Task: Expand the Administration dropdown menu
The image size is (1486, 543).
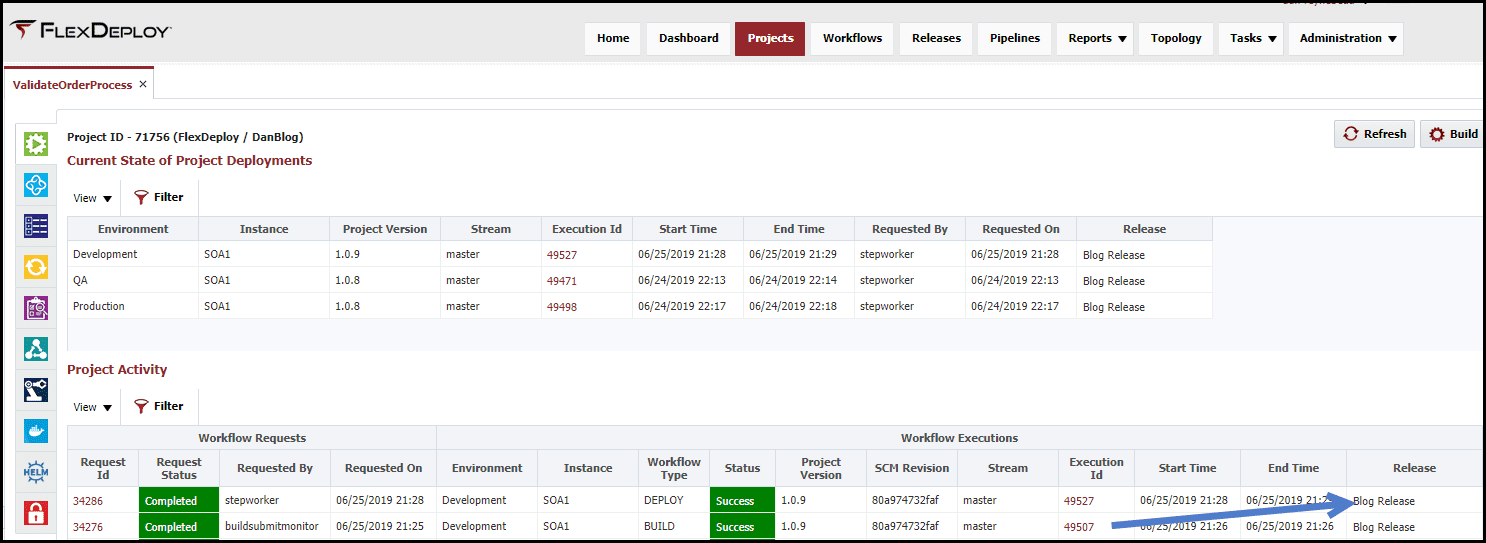Action: click(1346, 38)
